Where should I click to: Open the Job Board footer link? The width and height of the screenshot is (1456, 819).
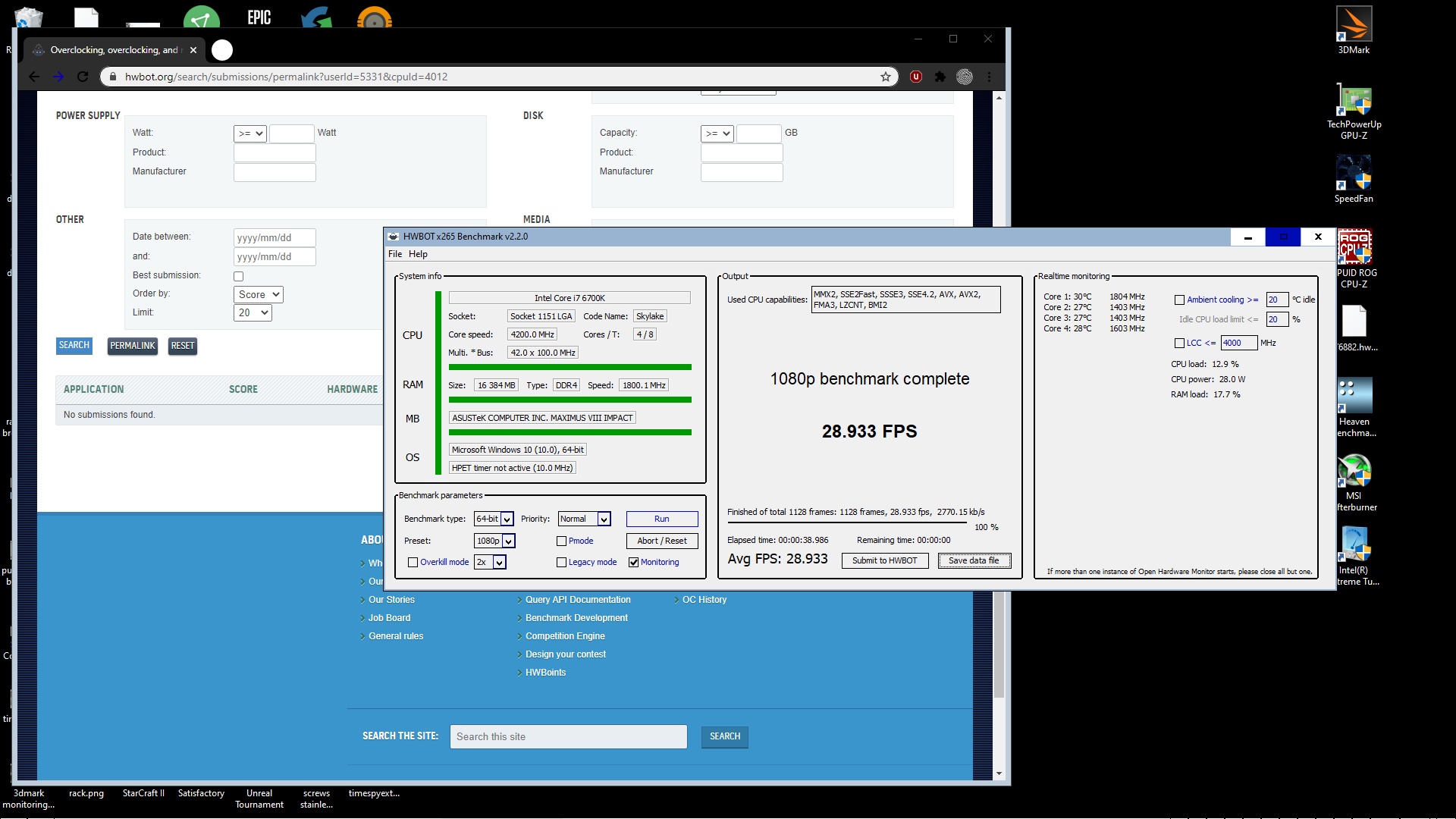click(x=389, y=618)
